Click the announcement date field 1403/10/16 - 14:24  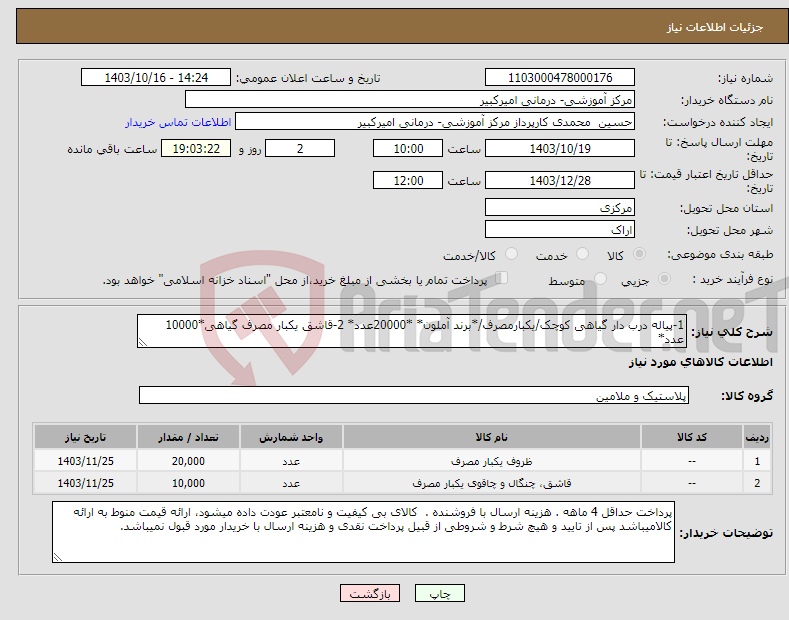pos(156,78)
